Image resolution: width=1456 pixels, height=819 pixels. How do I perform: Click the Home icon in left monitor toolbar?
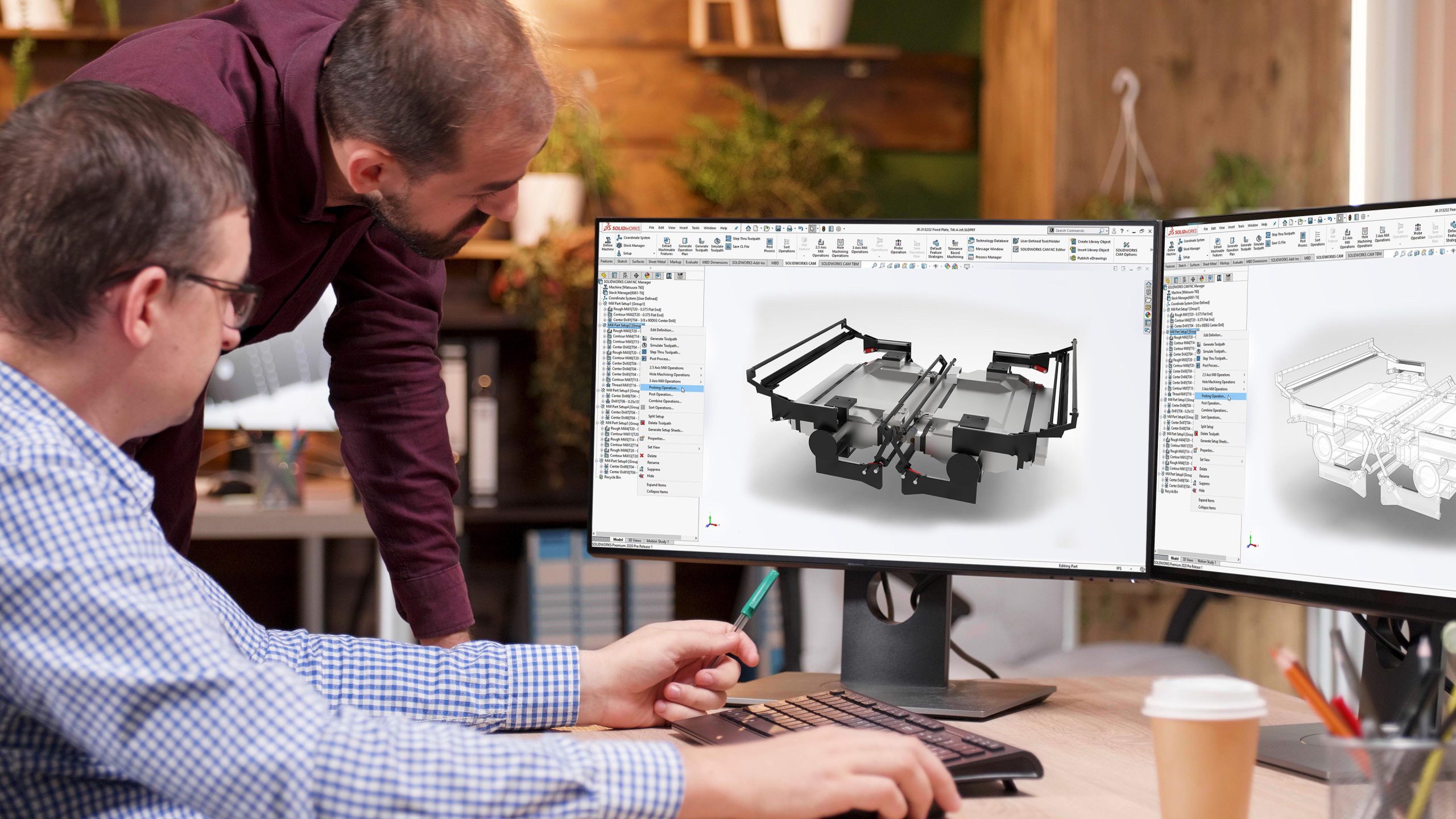(748, 229)
